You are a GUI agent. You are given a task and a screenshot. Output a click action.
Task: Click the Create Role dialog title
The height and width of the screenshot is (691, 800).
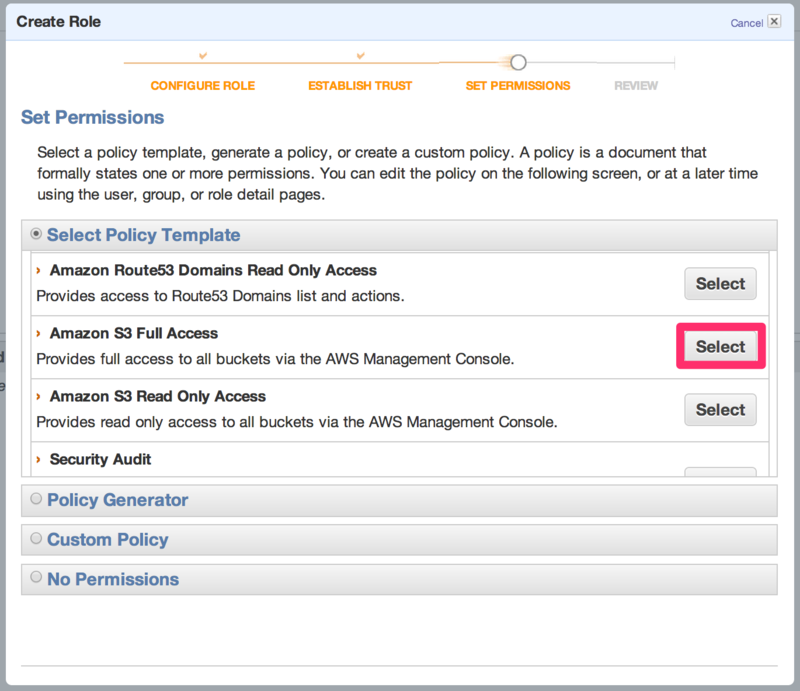[59, 21]
